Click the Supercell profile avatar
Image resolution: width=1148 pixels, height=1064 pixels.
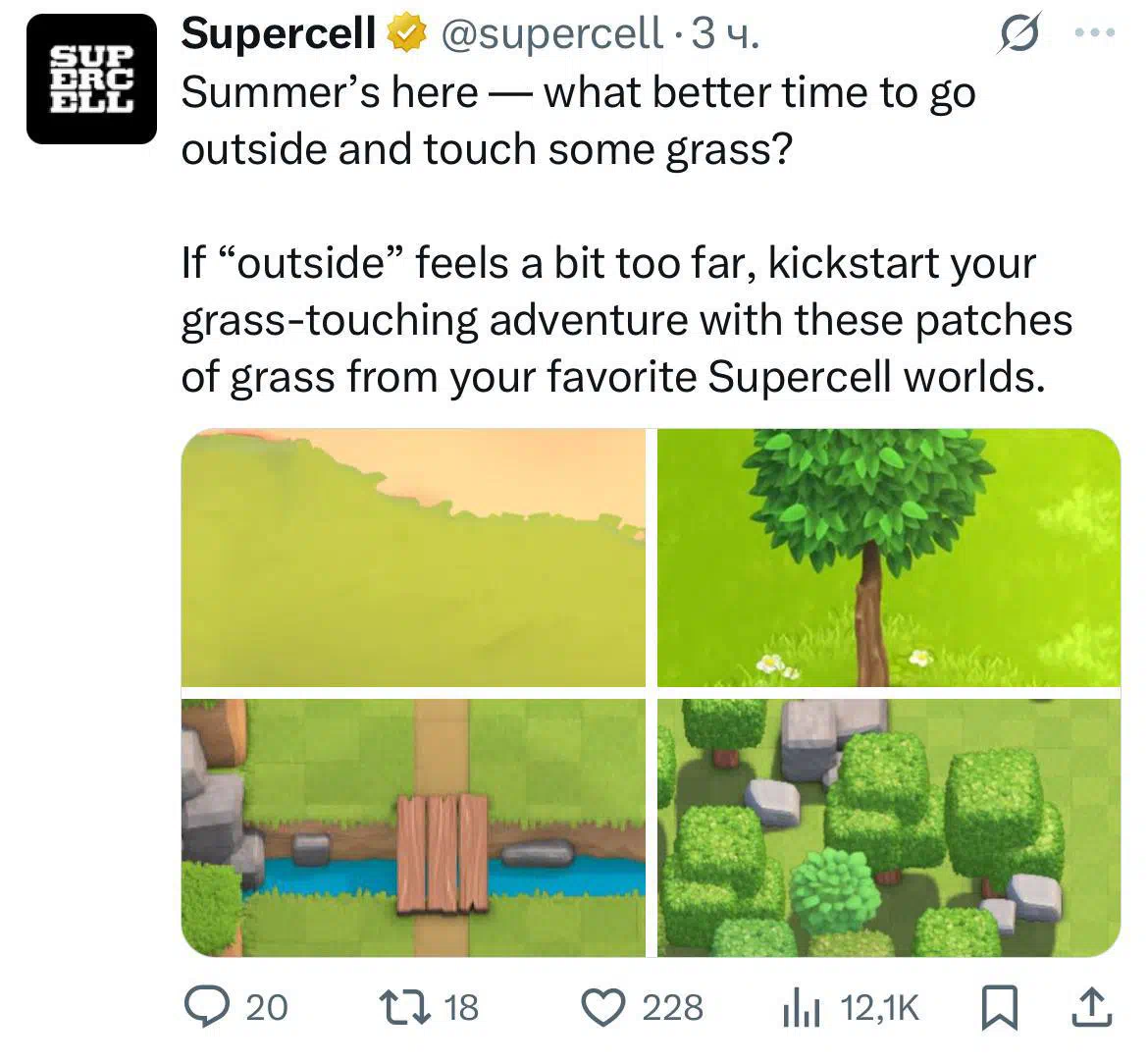tap(91, 79)
